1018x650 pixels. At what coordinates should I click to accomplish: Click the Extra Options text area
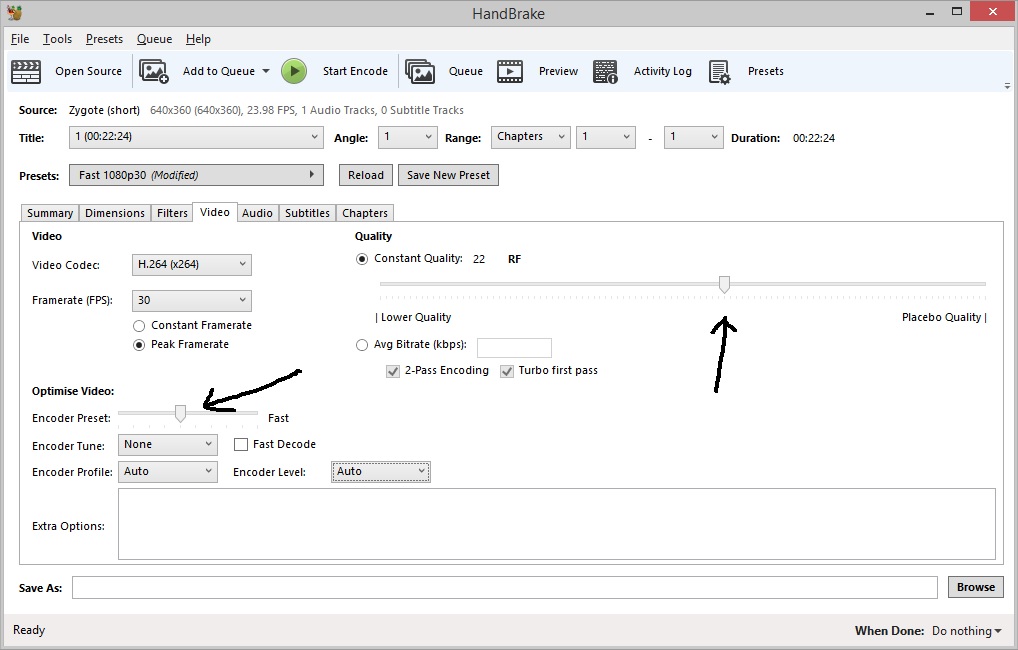(x=556, y=524)
